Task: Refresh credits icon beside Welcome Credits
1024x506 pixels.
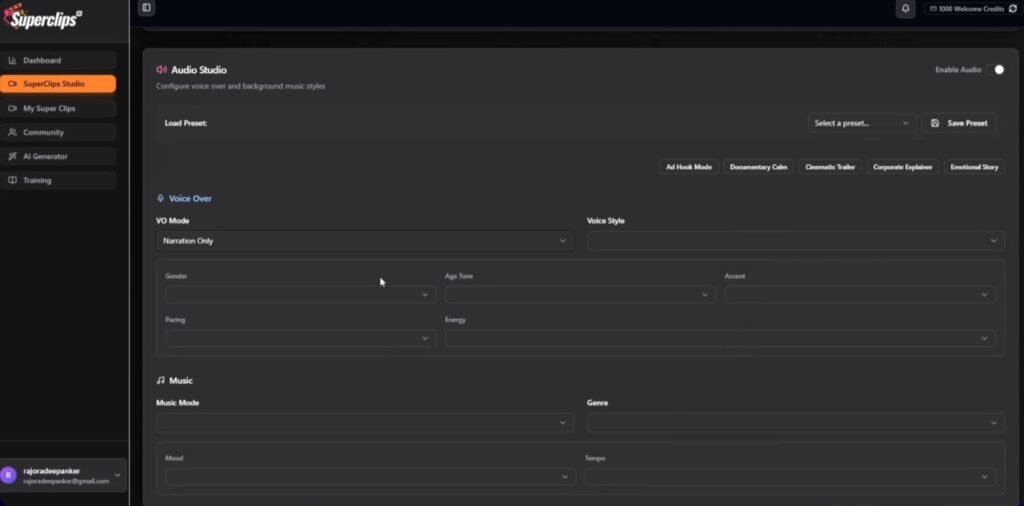Action: [x=1013, y=8]
